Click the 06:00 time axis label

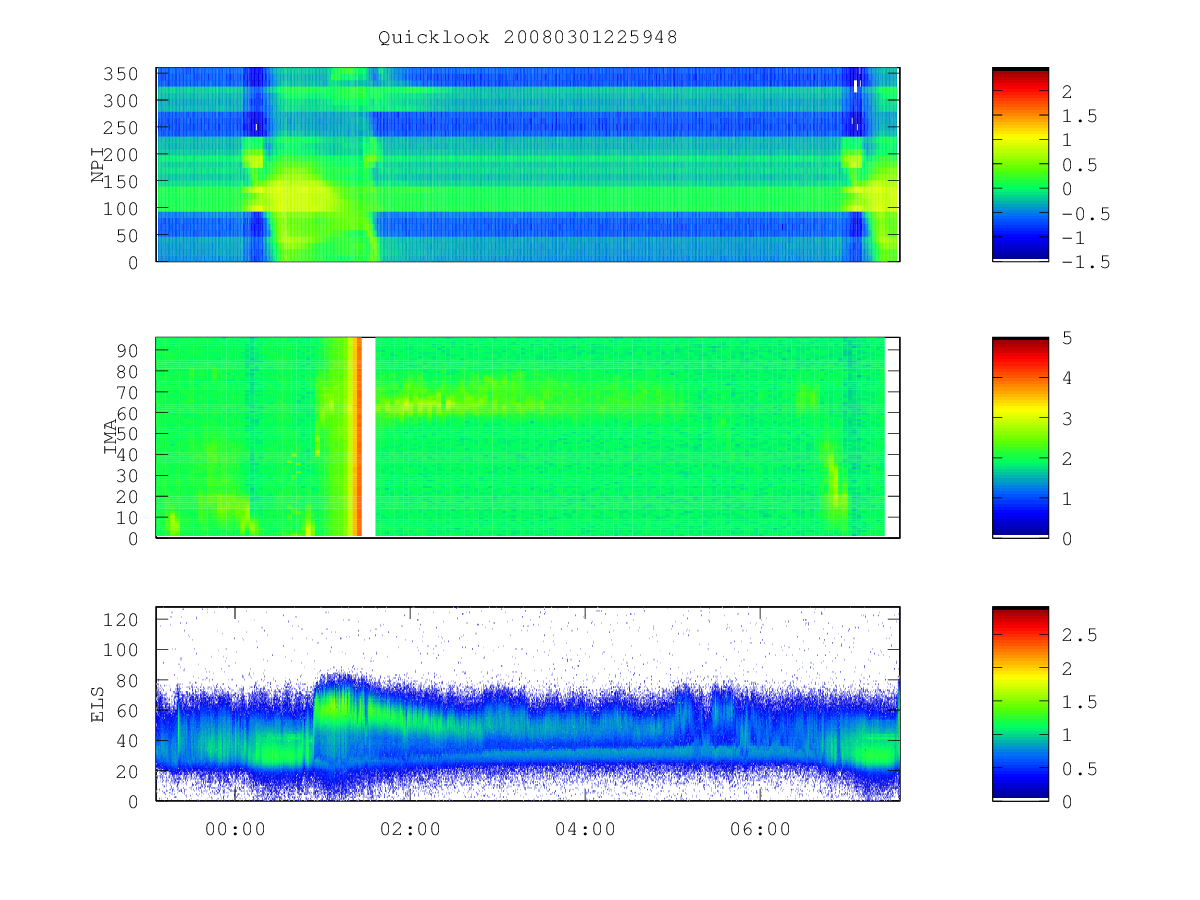click(x=760, y=829)
